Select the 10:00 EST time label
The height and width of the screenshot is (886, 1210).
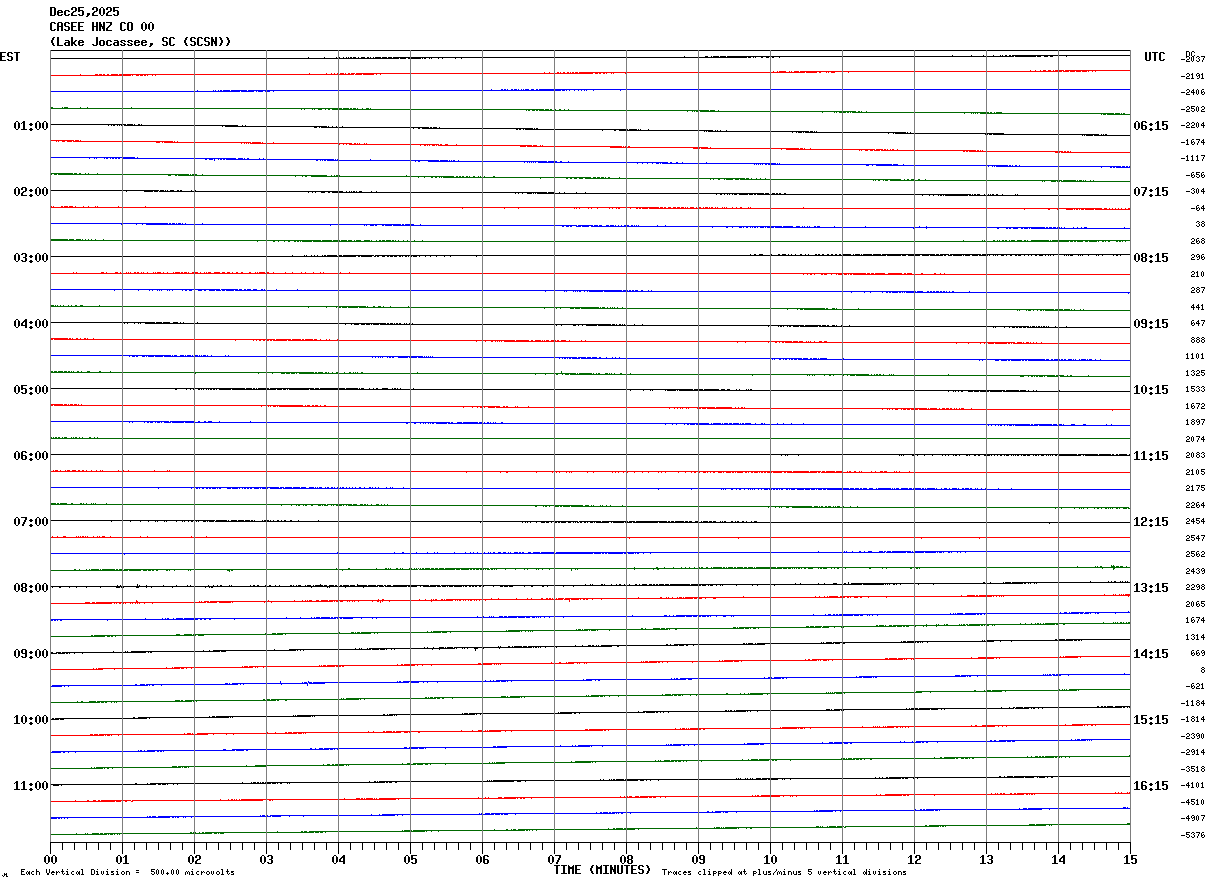point(31,719)
